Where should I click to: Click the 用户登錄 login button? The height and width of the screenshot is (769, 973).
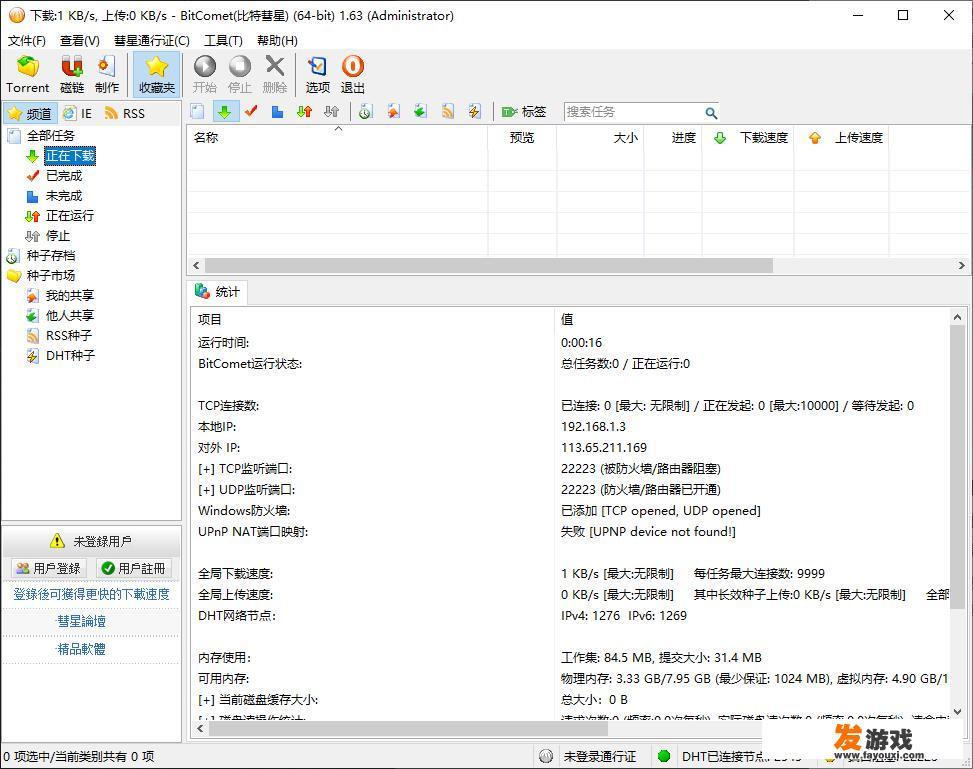[x=49, y=569]
